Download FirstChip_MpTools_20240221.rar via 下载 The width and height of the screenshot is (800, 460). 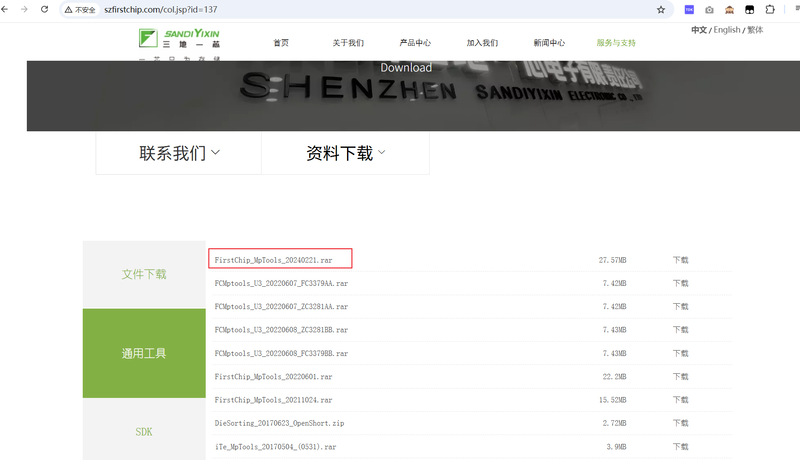[x=681, y=260]
